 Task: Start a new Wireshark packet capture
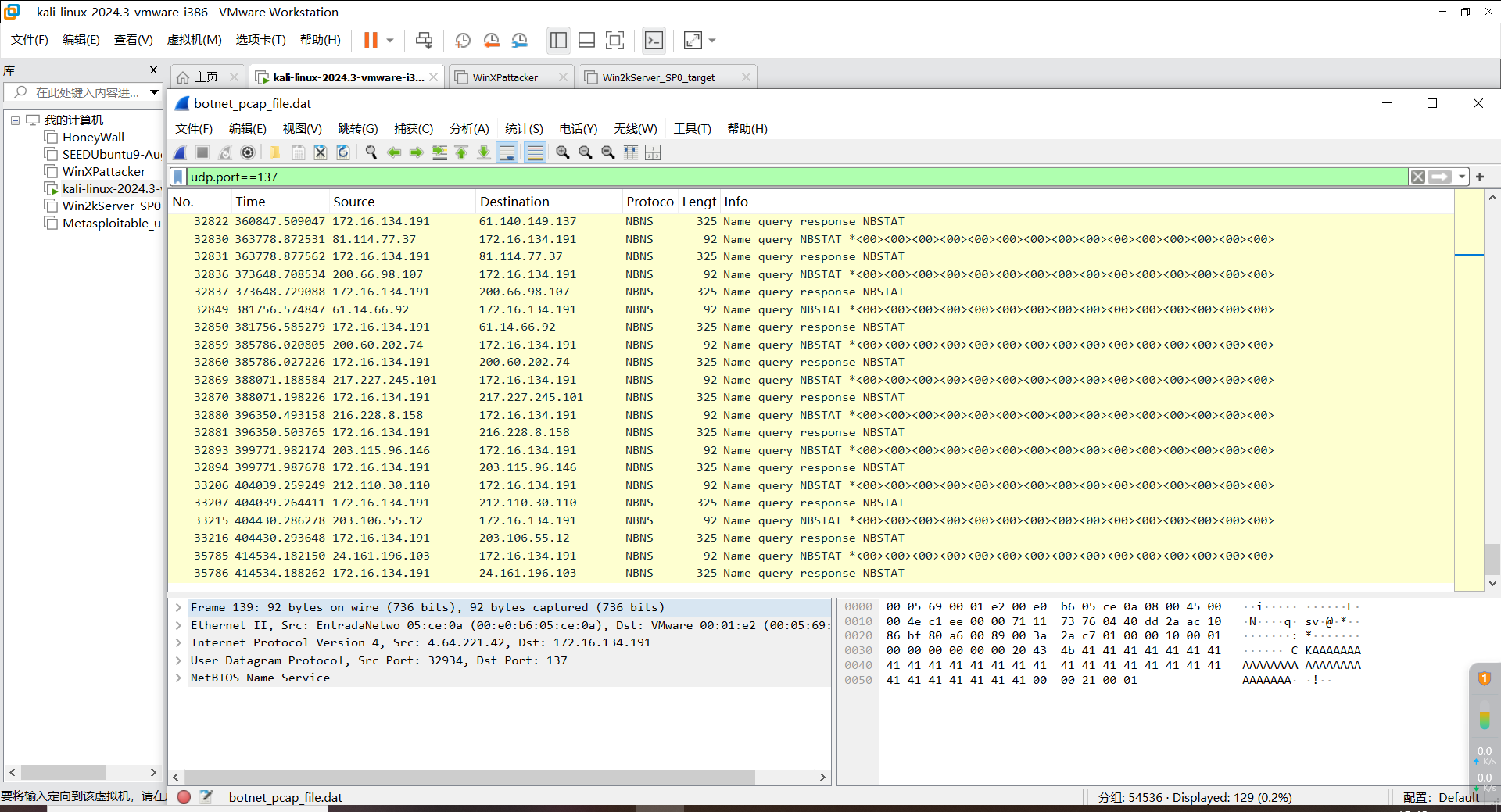(x=181, y=152)
